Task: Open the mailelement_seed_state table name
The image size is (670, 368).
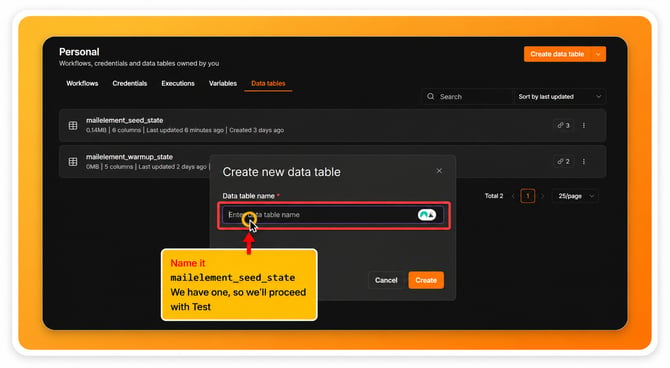Action: click(124, 121)
